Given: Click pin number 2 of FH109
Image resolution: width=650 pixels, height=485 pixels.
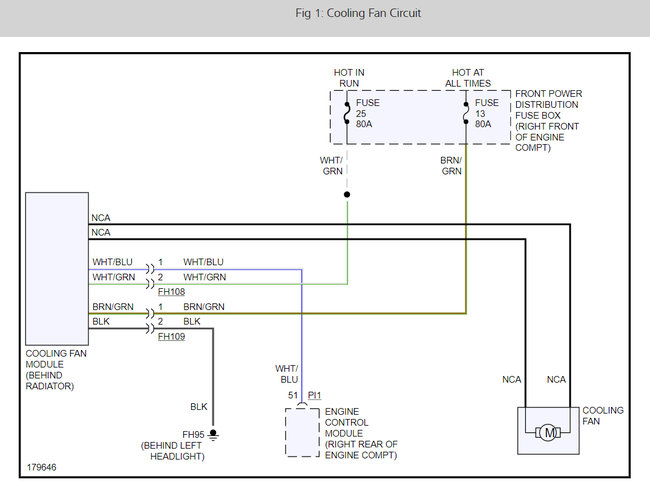Looking at the screenshot, I should (x=160, y=322).
